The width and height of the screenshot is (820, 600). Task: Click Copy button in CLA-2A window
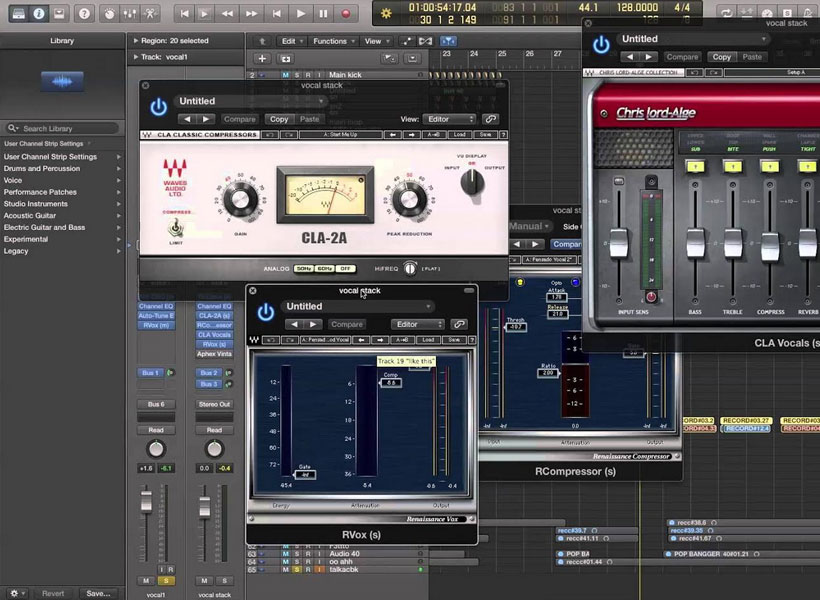[x=279, y=119]
